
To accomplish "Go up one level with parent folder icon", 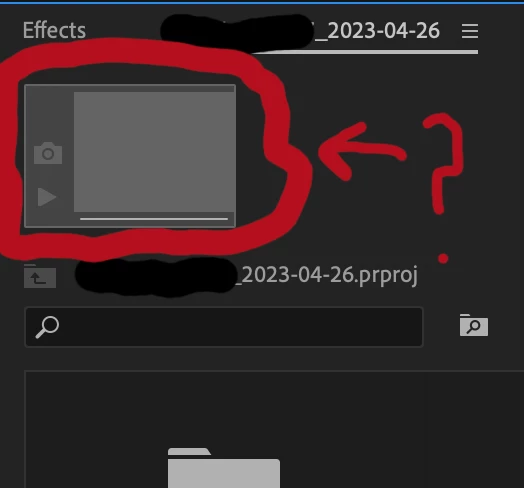I will tap(40, 276).
